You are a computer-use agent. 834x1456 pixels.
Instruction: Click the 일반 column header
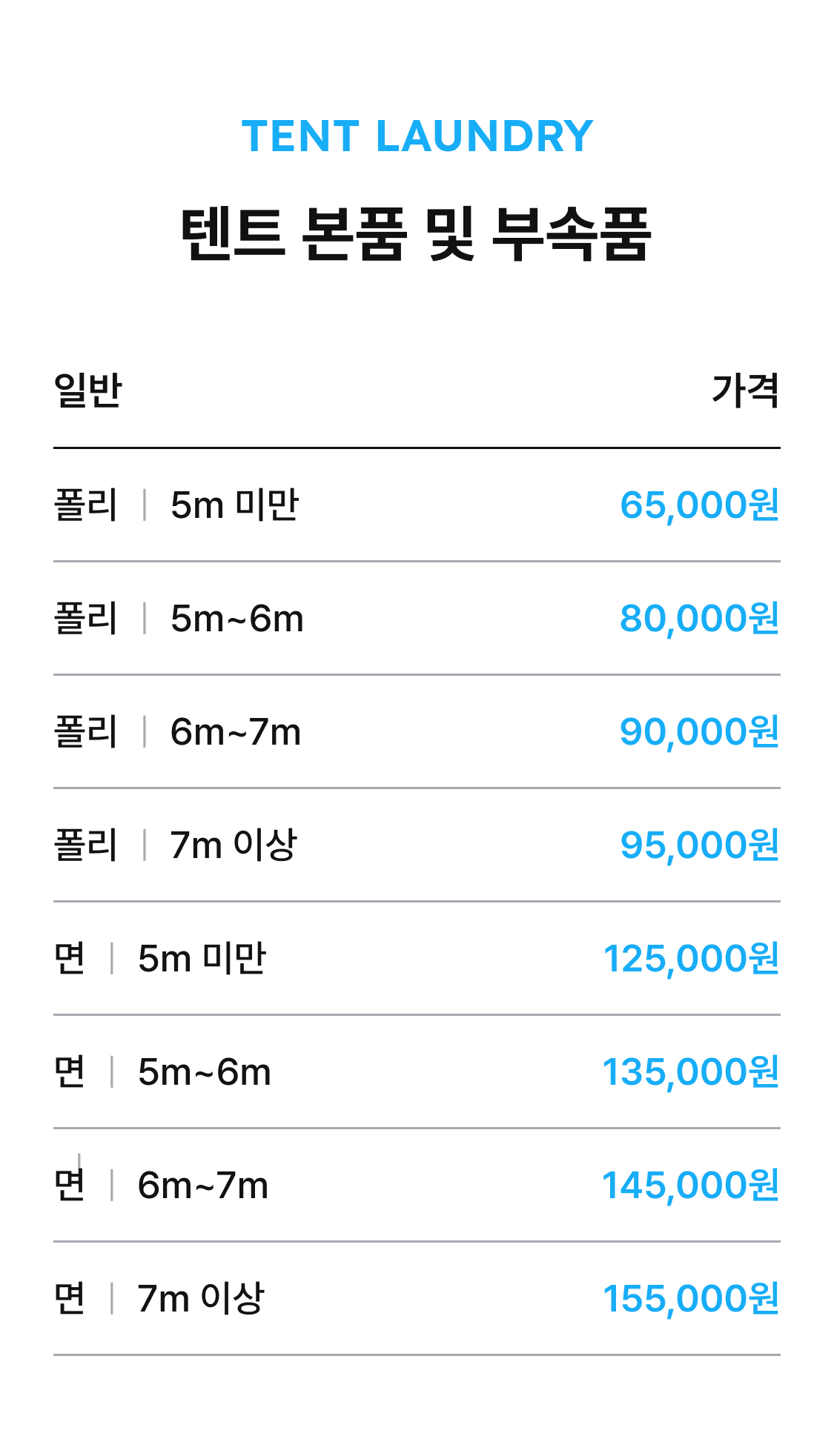pos(88,390)
